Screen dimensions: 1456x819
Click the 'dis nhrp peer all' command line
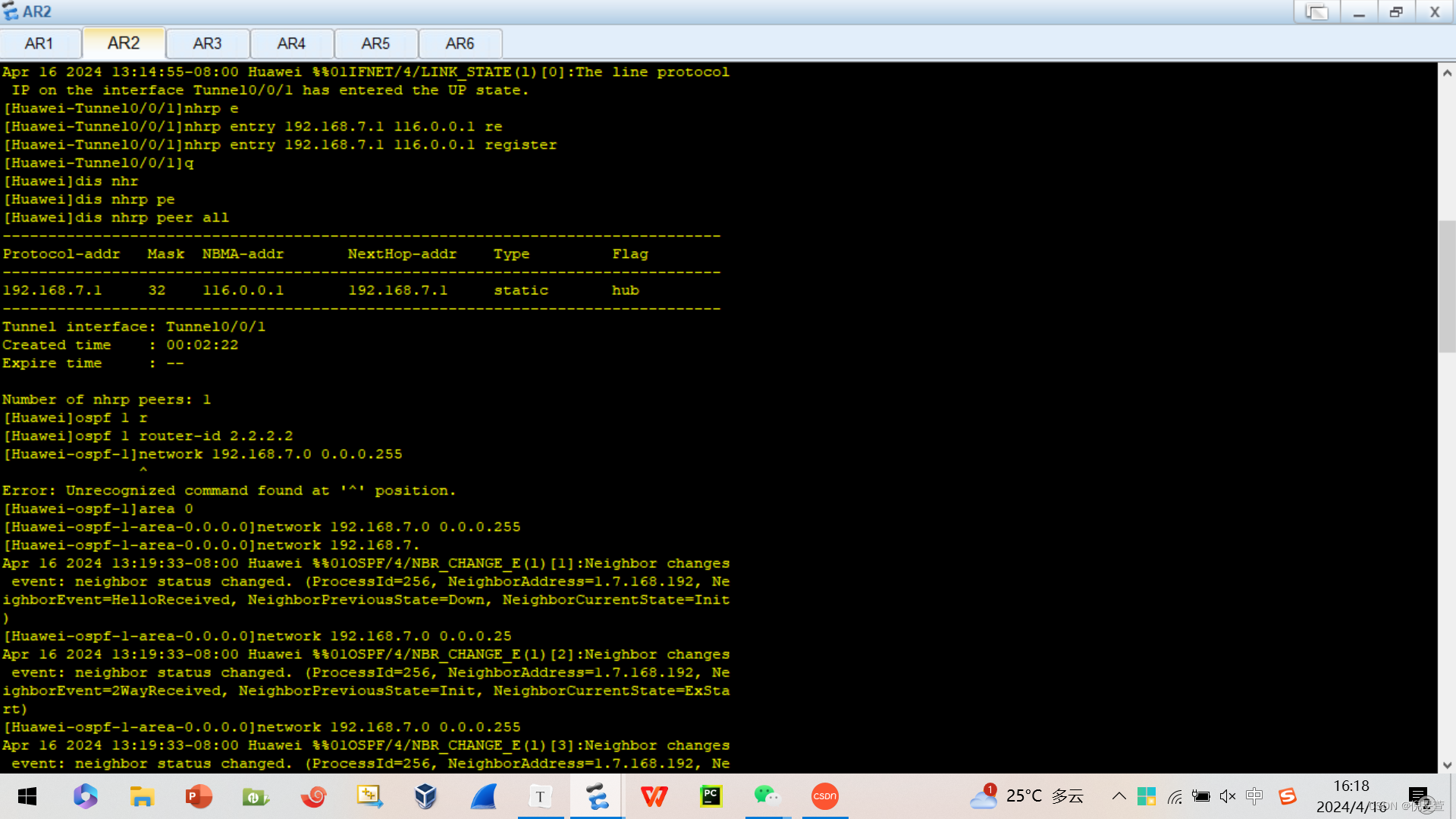pos(117,218)
